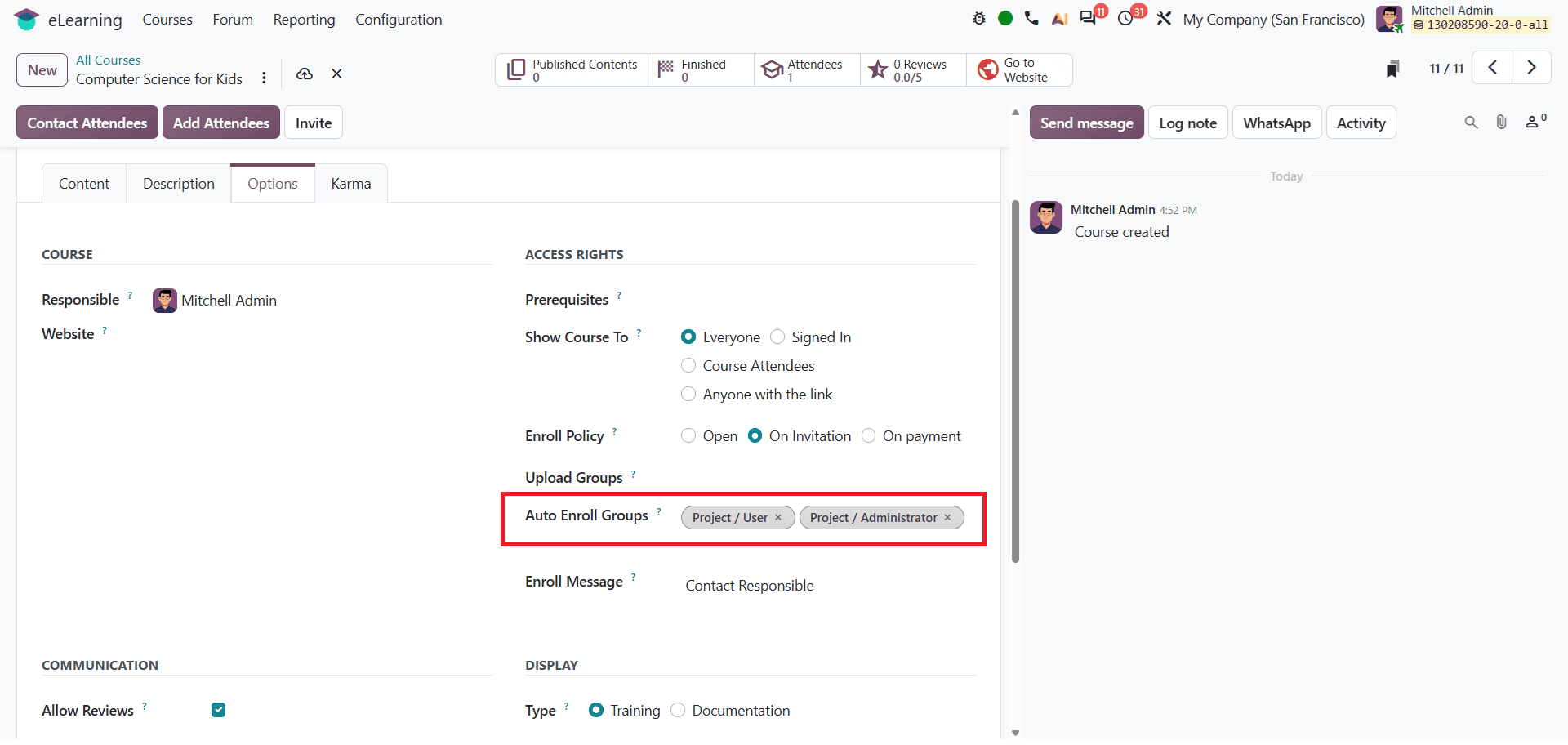Switch to the Description tab
Image resolution: width=1568 pixels, height=745 pixels.
click(x=179, y=184)
